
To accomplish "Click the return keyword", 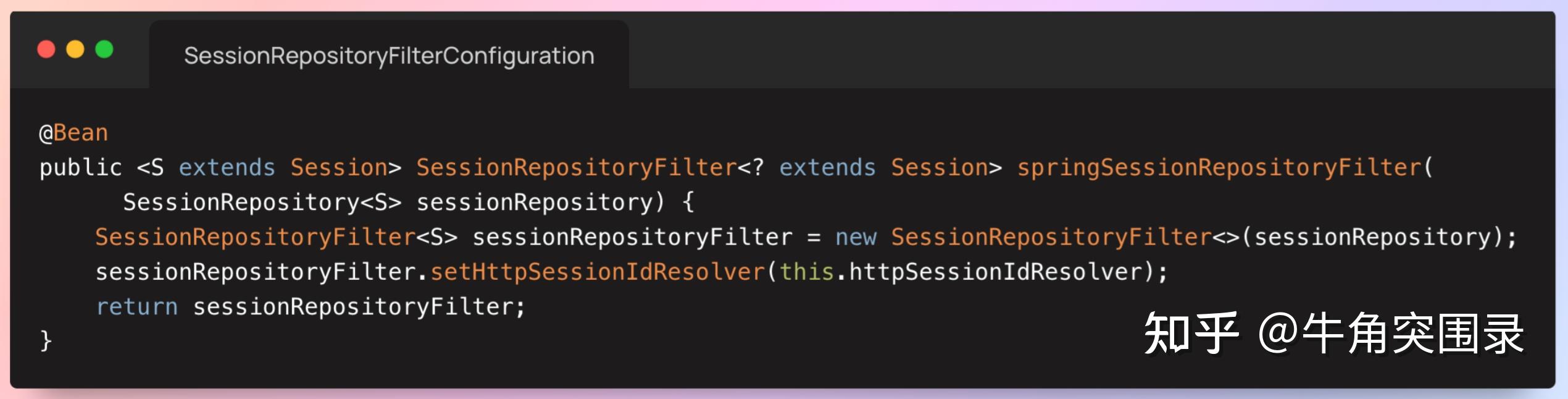I will [137, 306].
